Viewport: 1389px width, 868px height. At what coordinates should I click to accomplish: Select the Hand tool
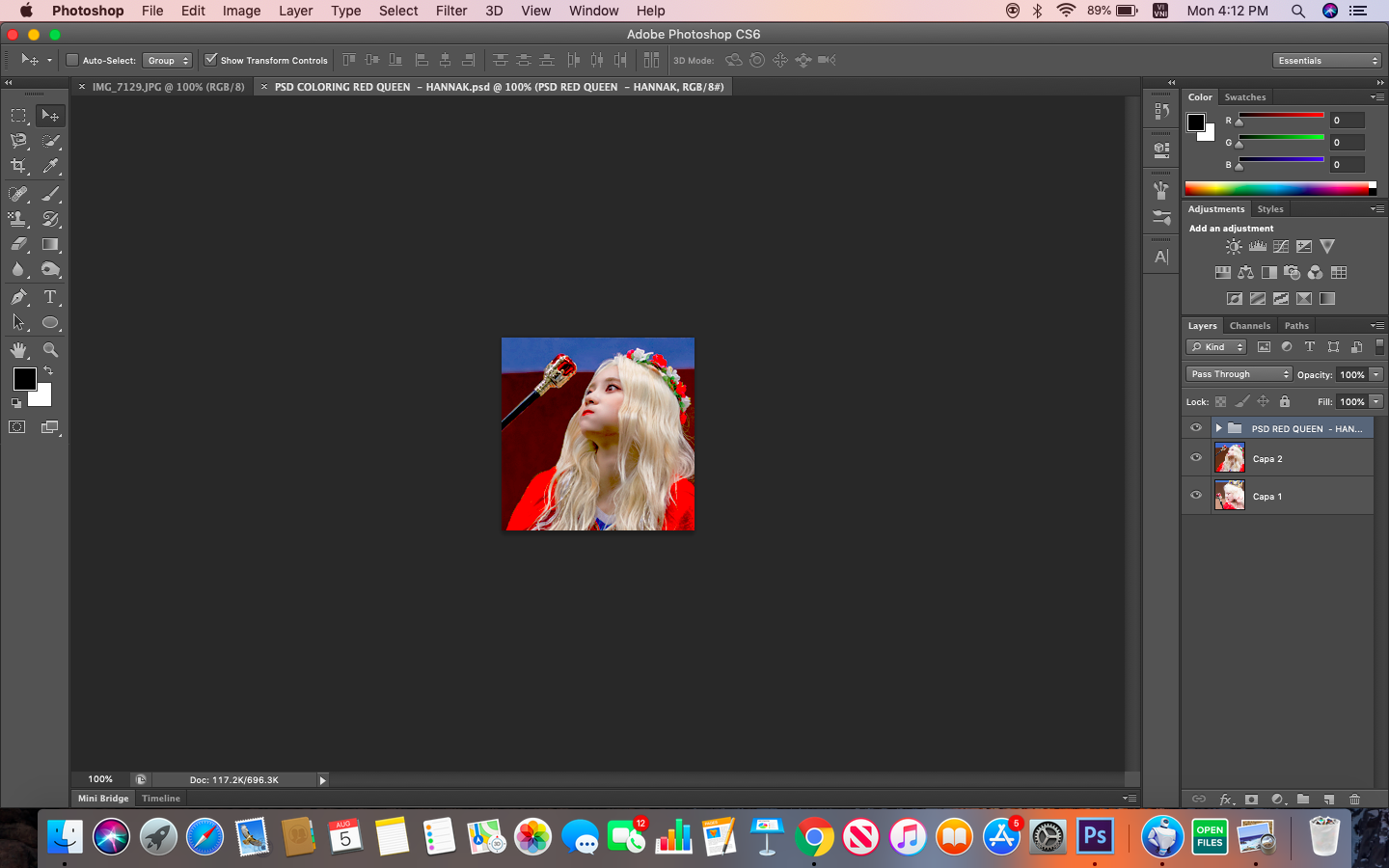18,350
